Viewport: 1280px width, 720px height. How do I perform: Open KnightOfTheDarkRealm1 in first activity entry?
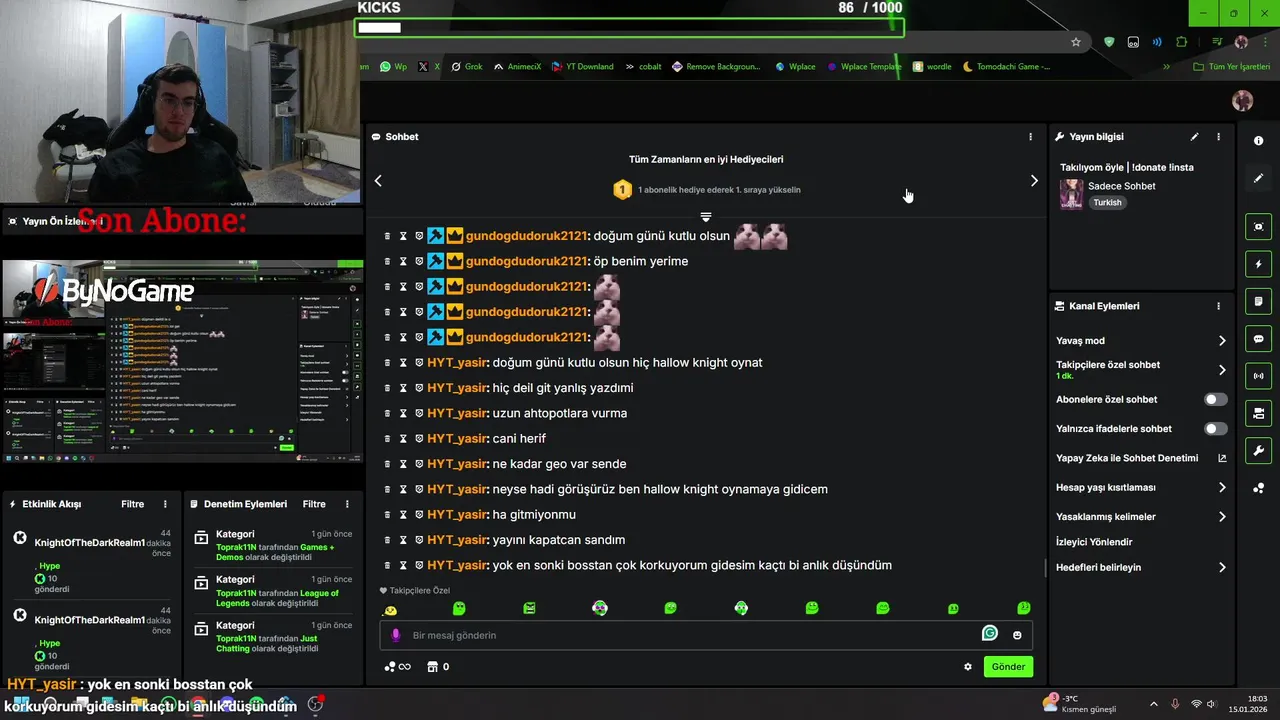point(90,542)
